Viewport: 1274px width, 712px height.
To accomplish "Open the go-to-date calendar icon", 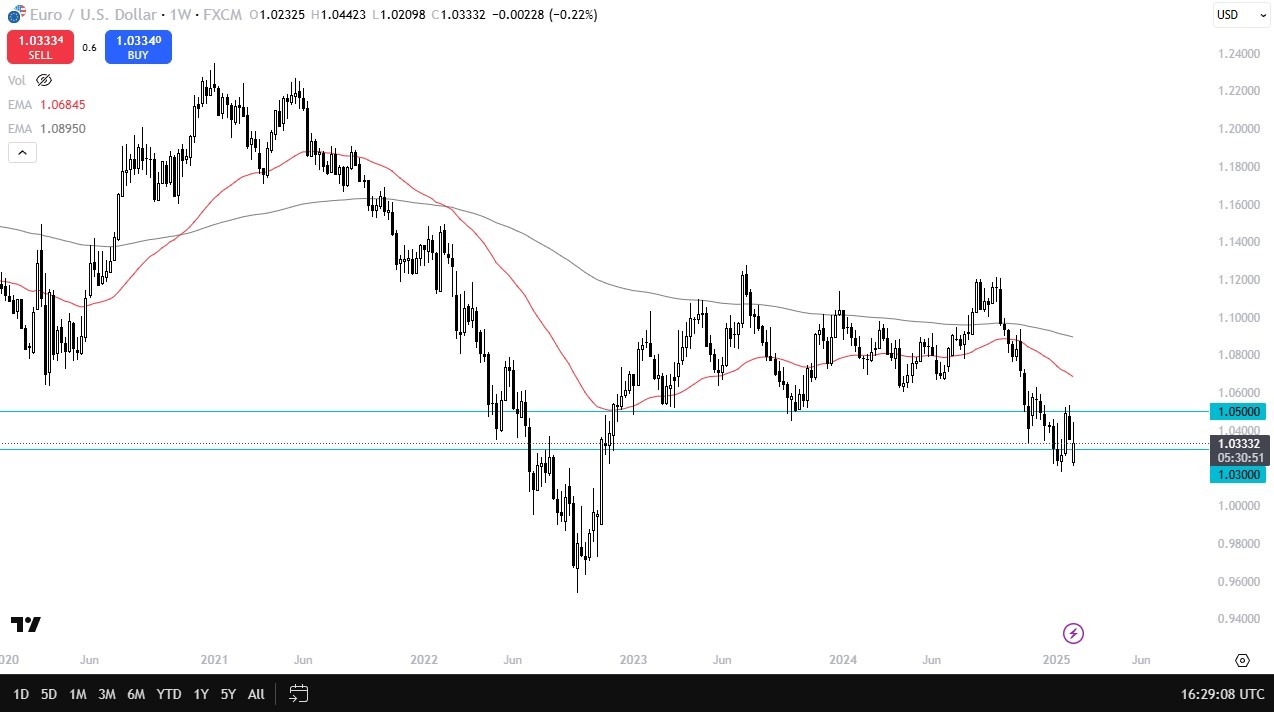I will pyautogui.click(x=298, y=693).
